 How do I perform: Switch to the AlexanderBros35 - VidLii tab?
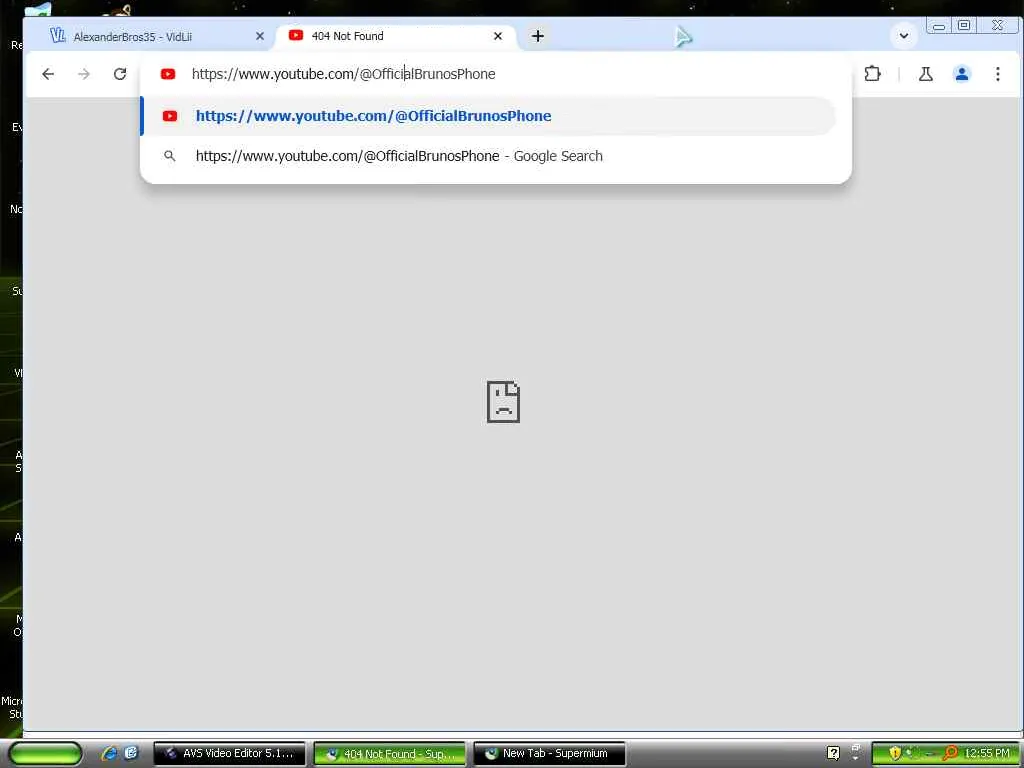pos(157,37)
